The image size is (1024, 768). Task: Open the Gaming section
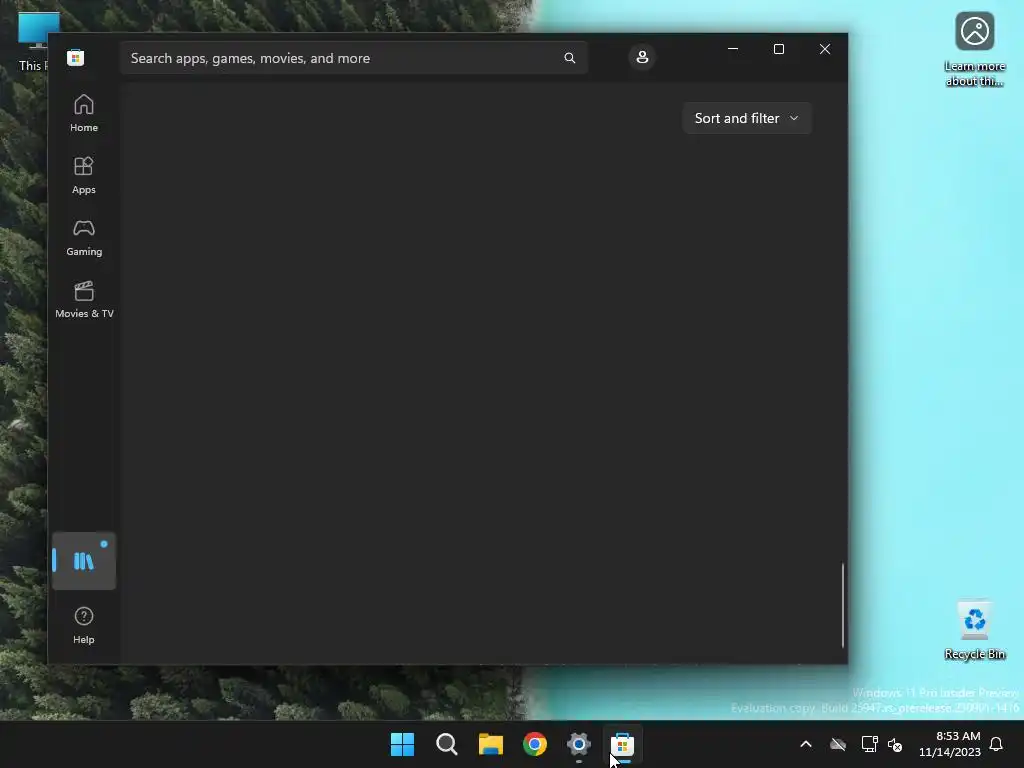84,238
